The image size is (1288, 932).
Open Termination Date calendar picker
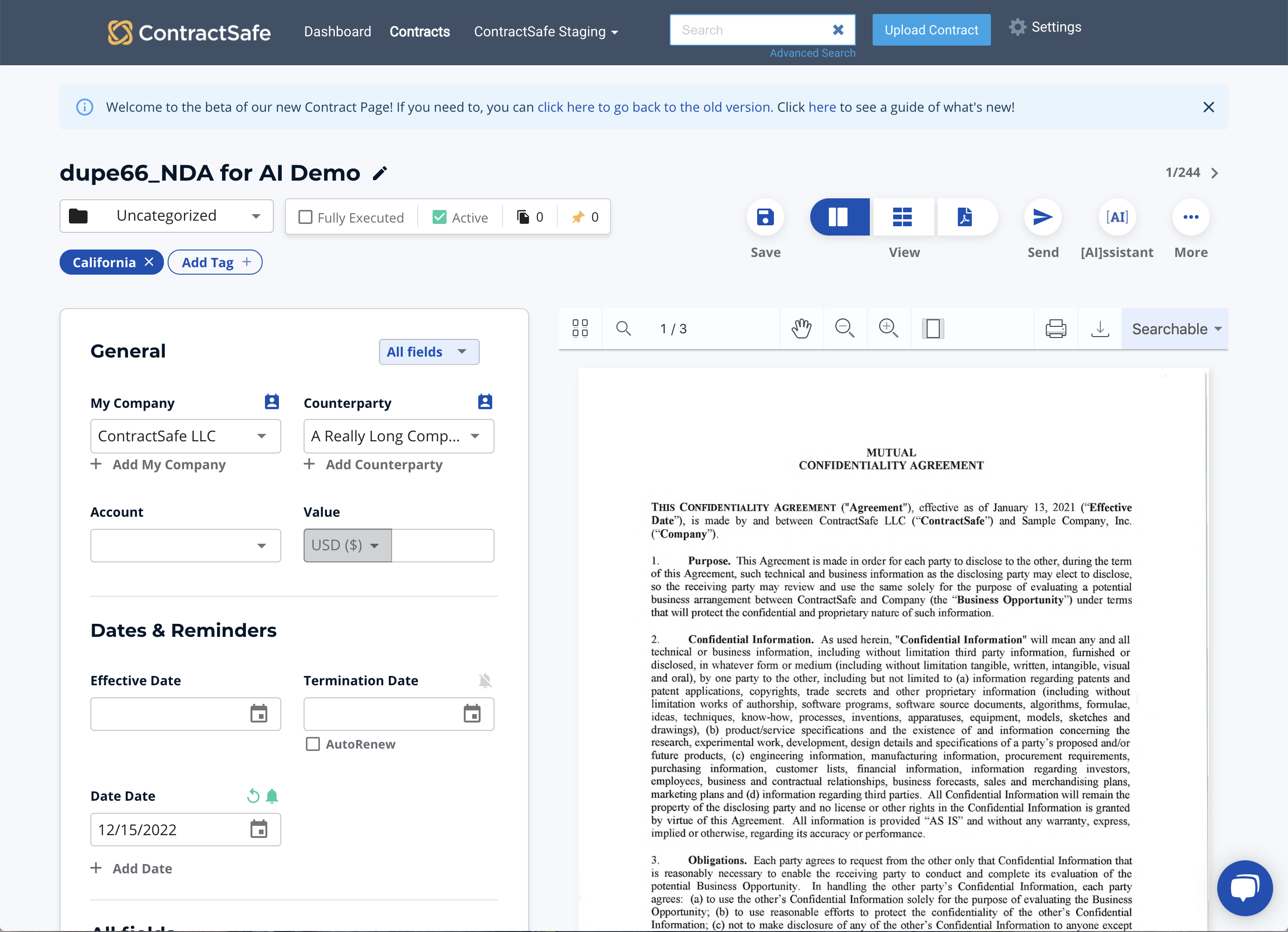(x=472, y=714)
